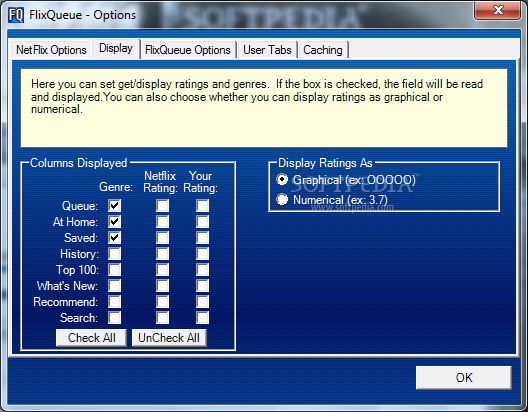Check Your Rating for What's New
Viewport: 528px width, 412px height.
pos(202,286)
